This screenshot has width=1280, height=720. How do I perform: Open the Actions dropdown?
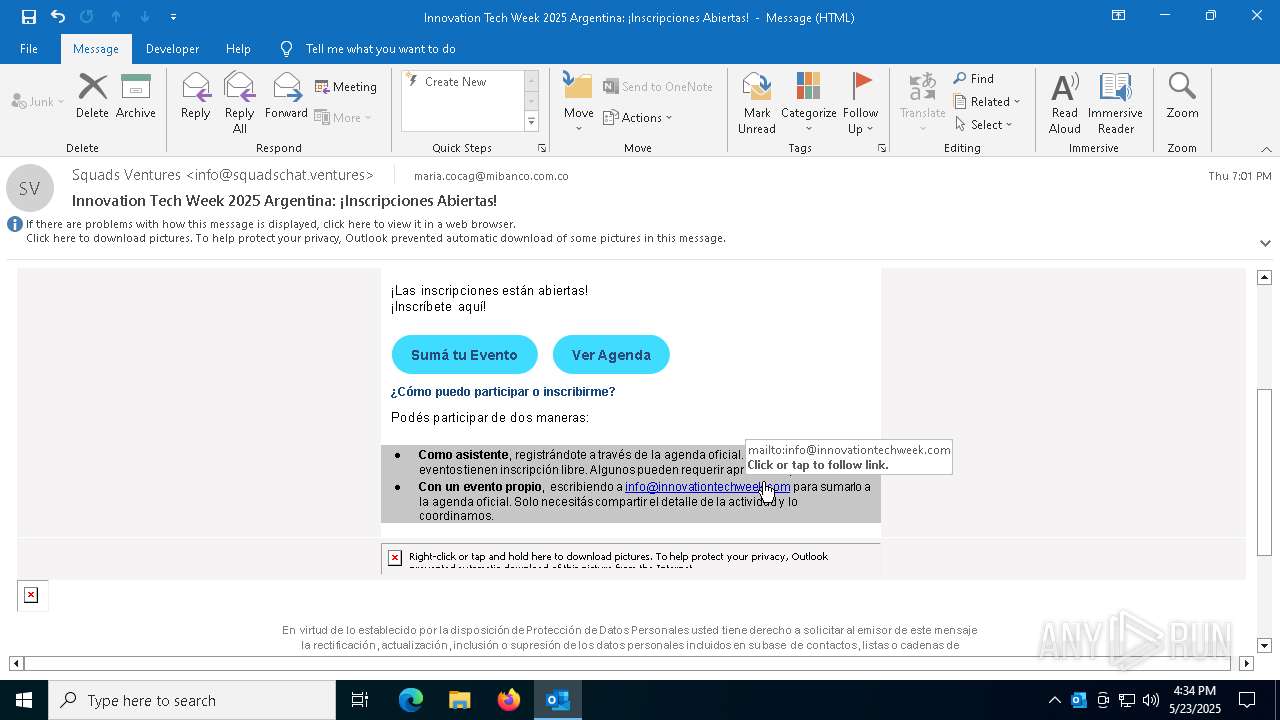638,117
